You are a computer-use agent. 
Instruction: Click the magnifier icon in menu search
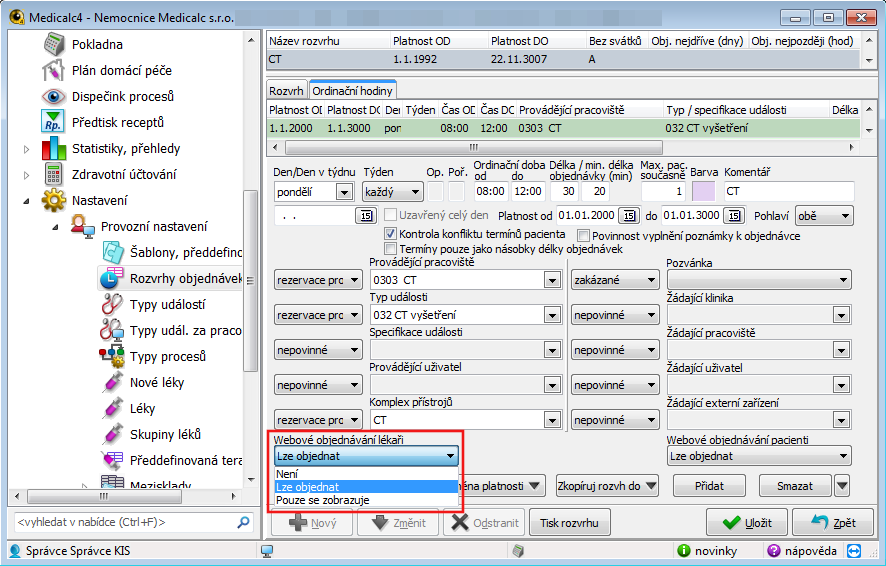click(243, 522)
